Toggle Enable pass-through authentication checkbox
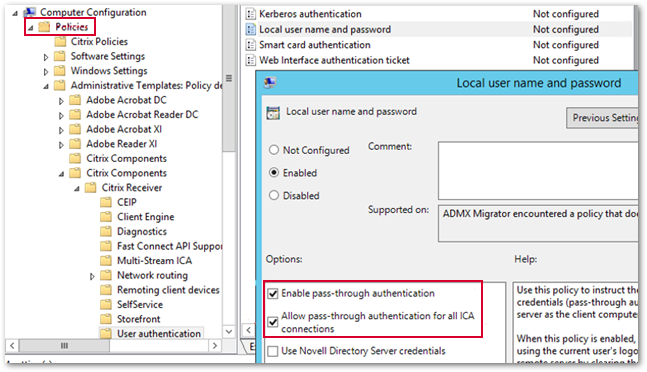Image resolution: width=647 pixels, height=372 pixels. [273, 294]
